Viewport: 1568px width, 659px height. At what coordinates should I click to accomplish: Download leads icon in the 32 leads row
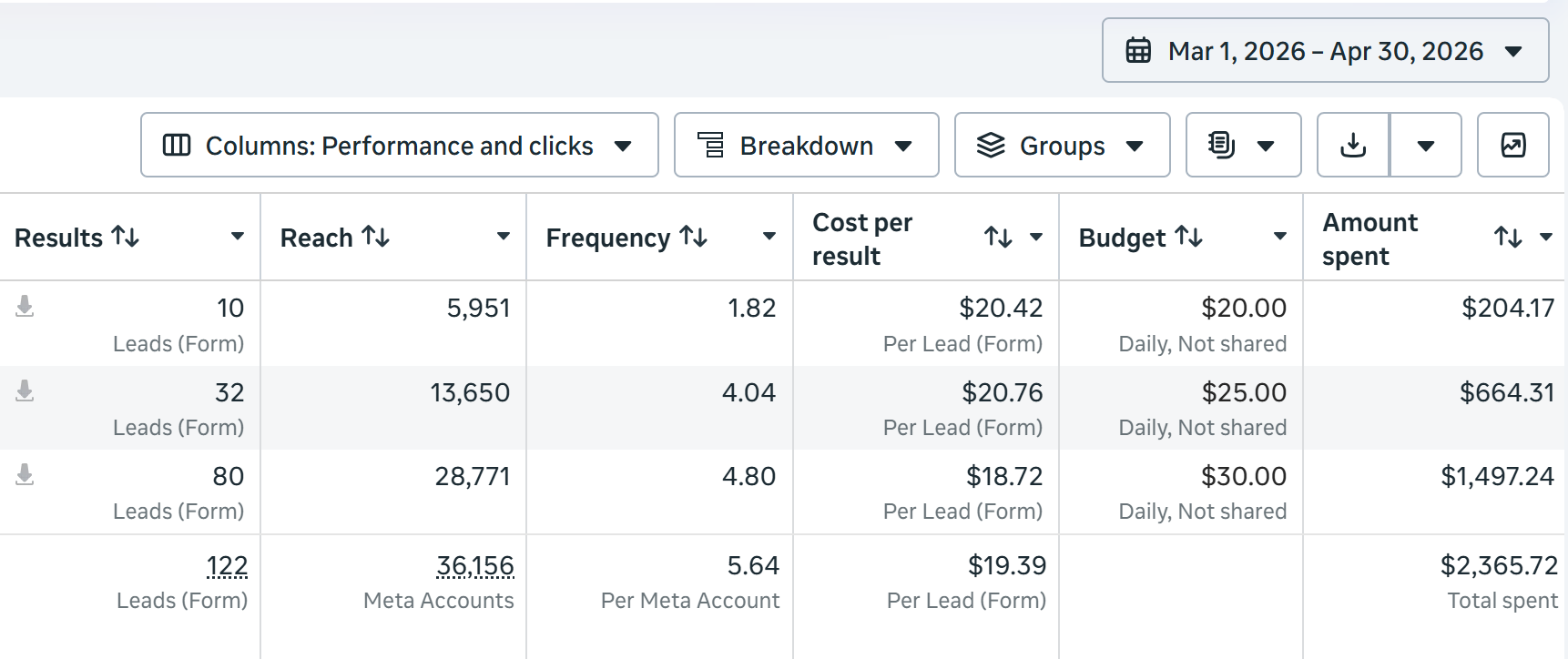(25, 391)
